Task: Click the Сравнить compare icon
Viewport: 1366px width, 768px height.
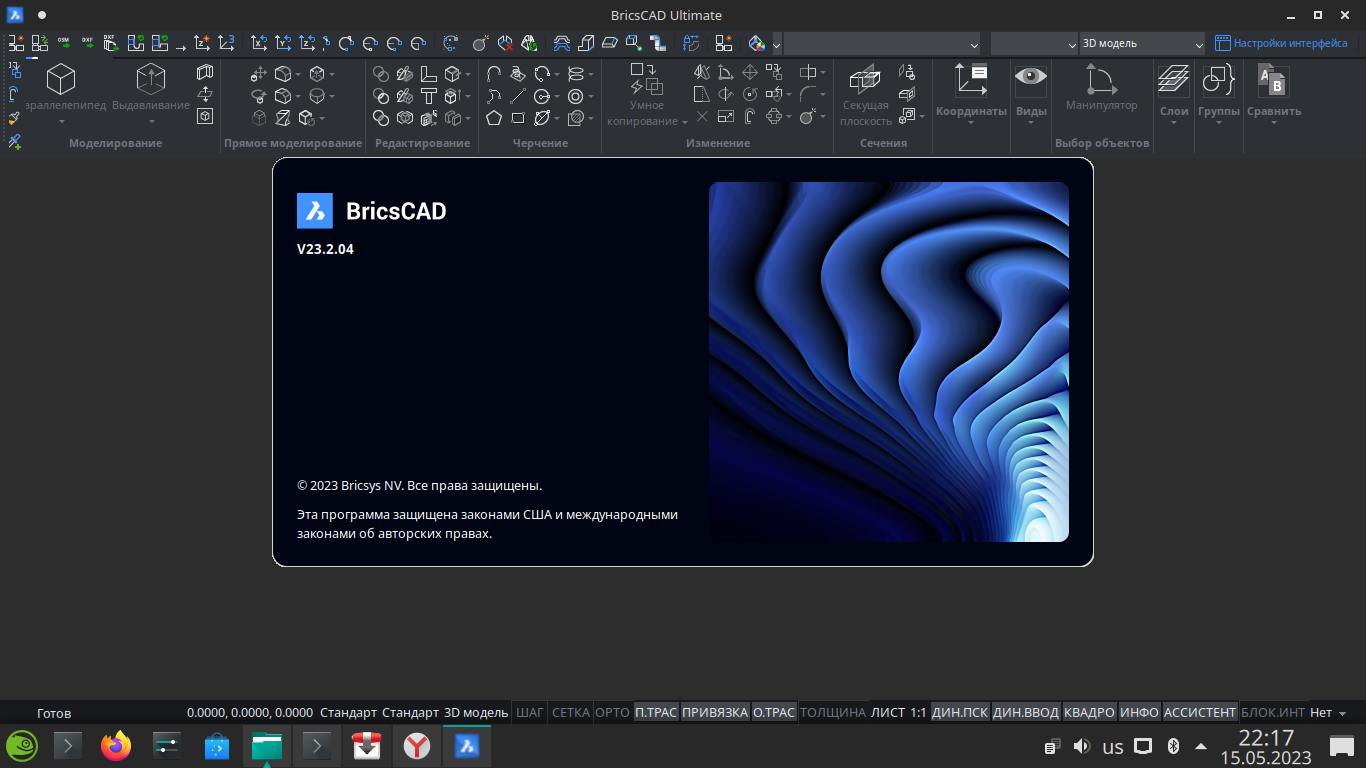Action: tap(1273, 80)
